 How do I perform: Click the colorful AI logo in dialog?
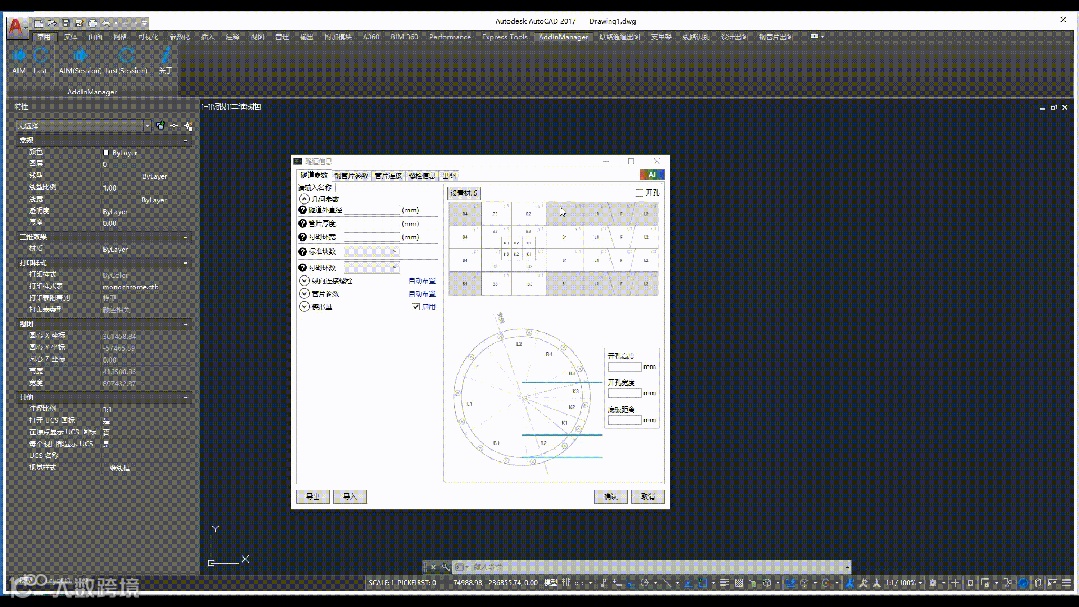click(652, 175)
